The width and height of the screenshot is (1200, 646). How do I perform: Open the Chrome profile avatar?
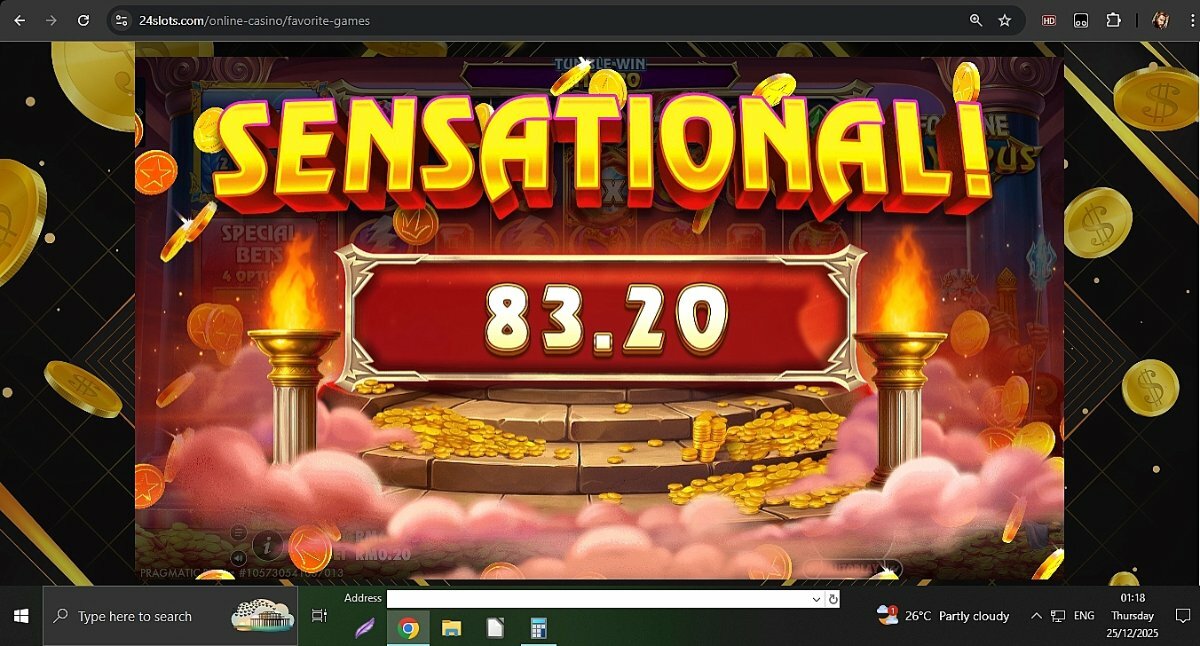pos(1160,20)
